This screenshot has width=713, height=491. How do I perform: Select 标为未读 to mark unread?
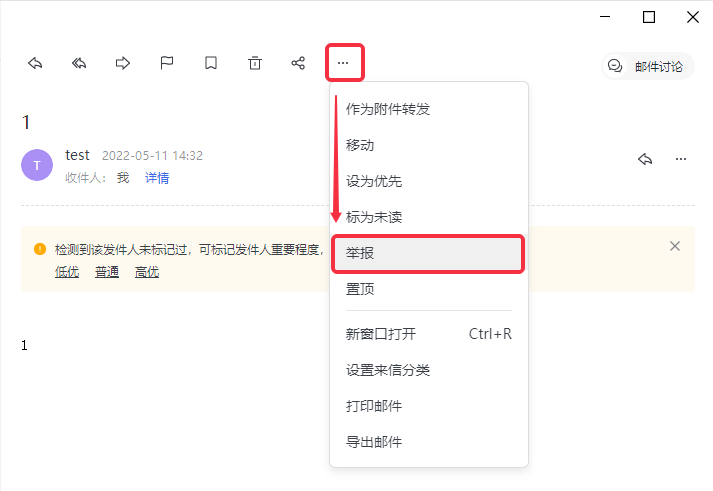click(x=429, y=217)
